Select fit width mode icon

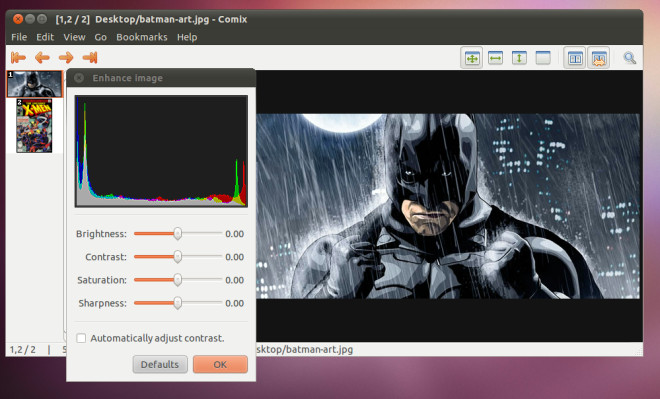pyautogui.click(x=495, y=58)
